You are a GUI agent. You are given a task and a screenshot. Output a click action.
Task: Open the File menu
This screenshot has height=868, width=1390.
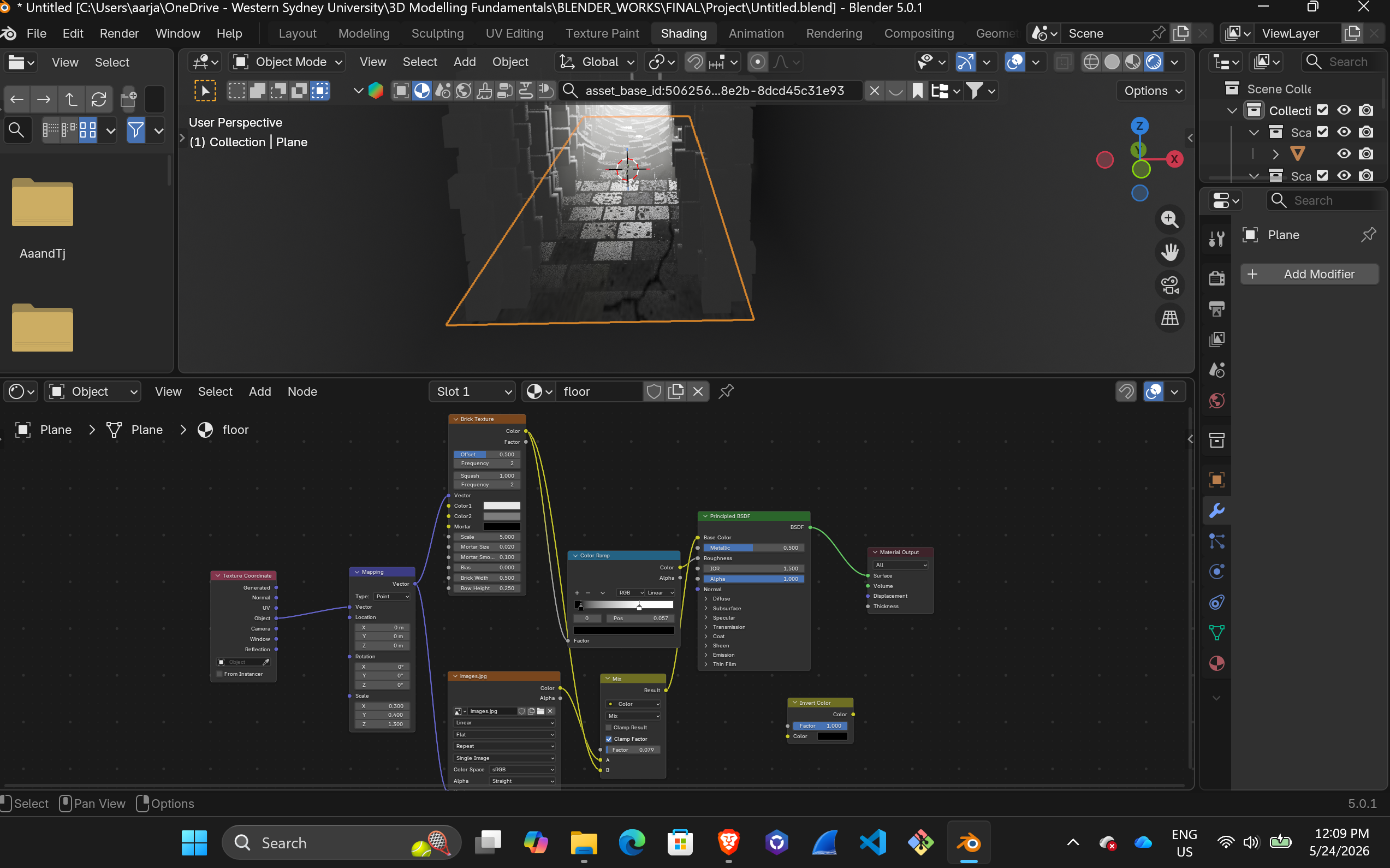[36, 33]
